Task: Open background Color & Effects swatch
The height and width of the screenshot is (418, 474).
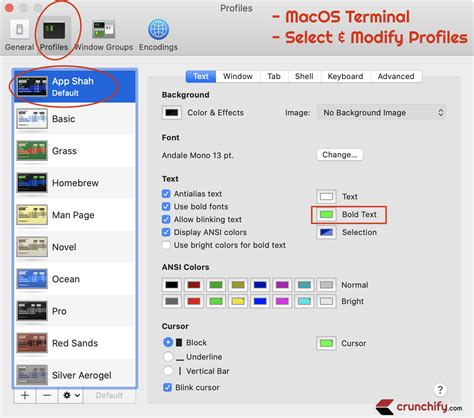Action: (172, 113)
